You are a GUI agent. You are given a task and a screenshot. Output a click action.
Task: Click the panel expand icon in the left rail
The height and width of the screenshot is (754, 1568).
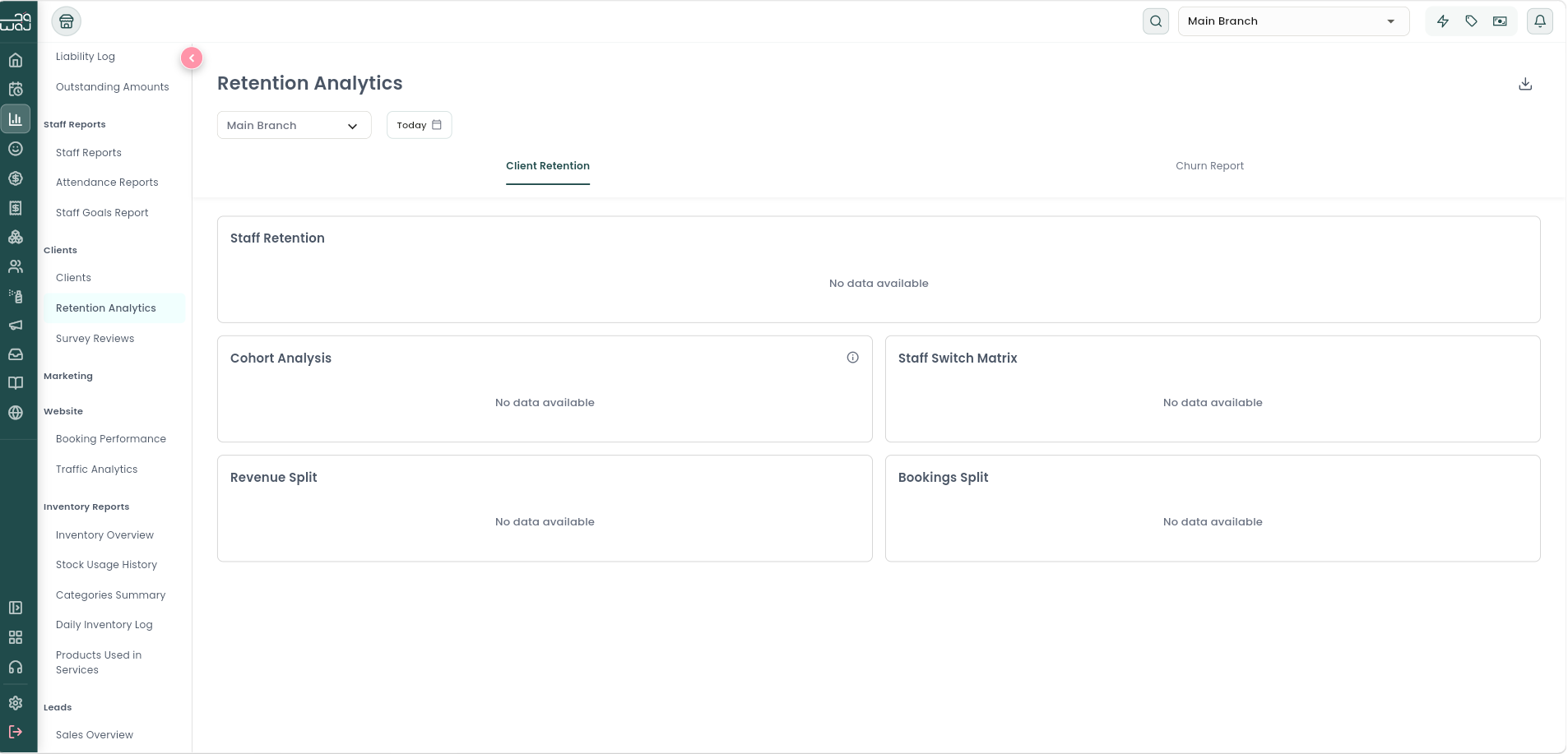click(16, 608)
